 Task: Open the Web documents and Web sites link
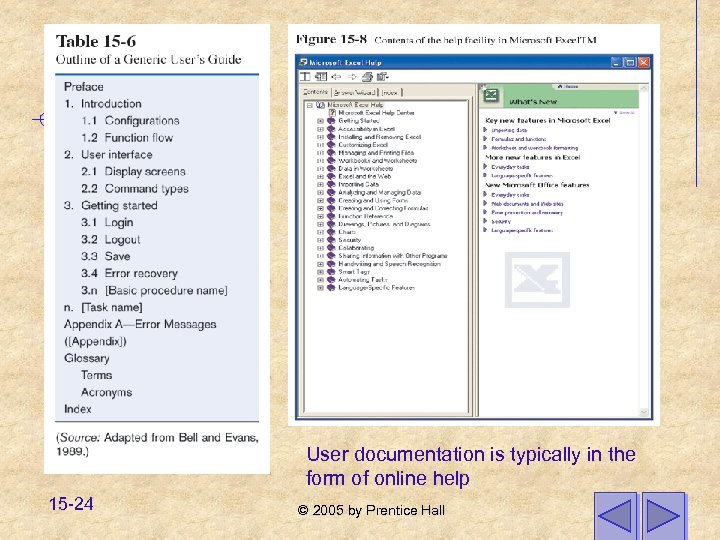coord(527,204)
